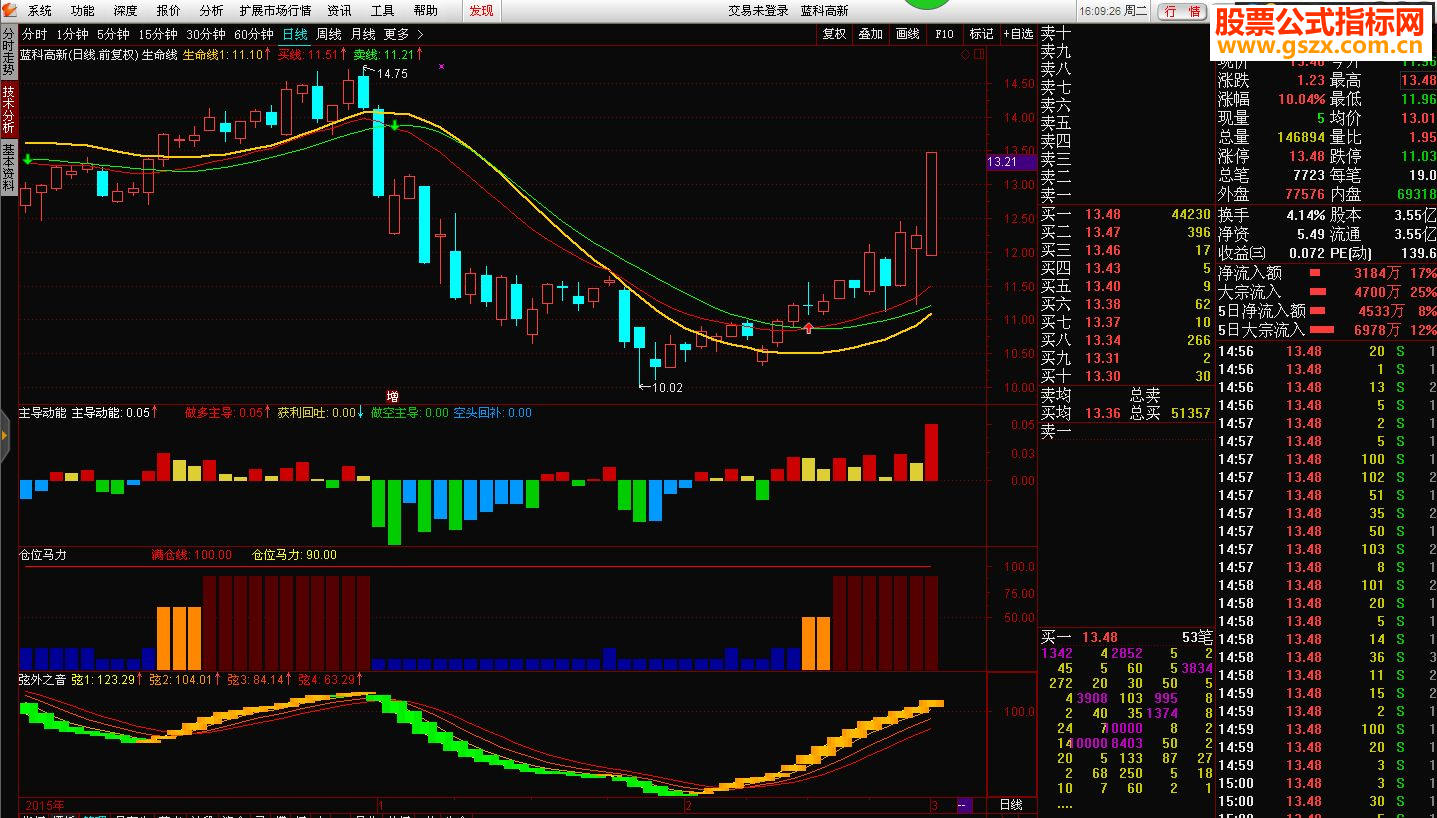The width and height of the screenshot is (1437, 818).
Task: Click the 蓝科高新 stock name in title
Action: coord(824,11)
